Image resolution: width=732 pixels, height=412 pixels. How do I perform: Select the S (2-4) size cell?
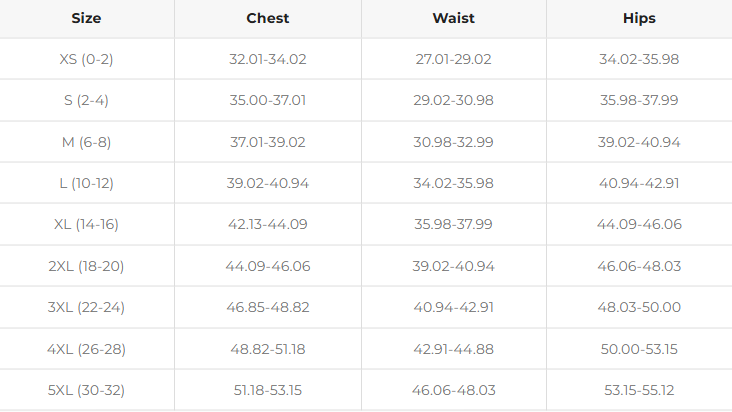coord(86,100)
